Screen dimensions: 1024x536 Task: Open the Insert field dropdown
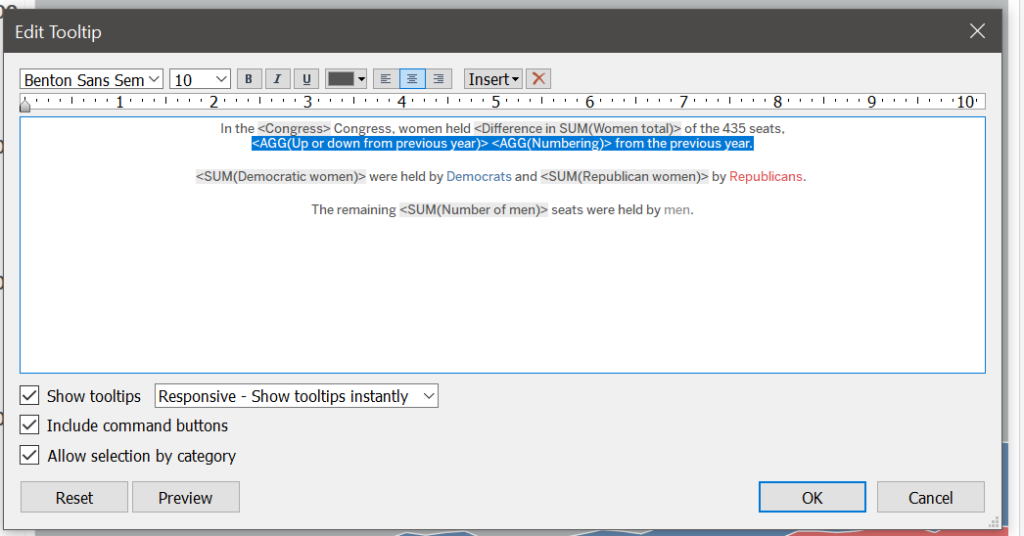coord(493,79)
